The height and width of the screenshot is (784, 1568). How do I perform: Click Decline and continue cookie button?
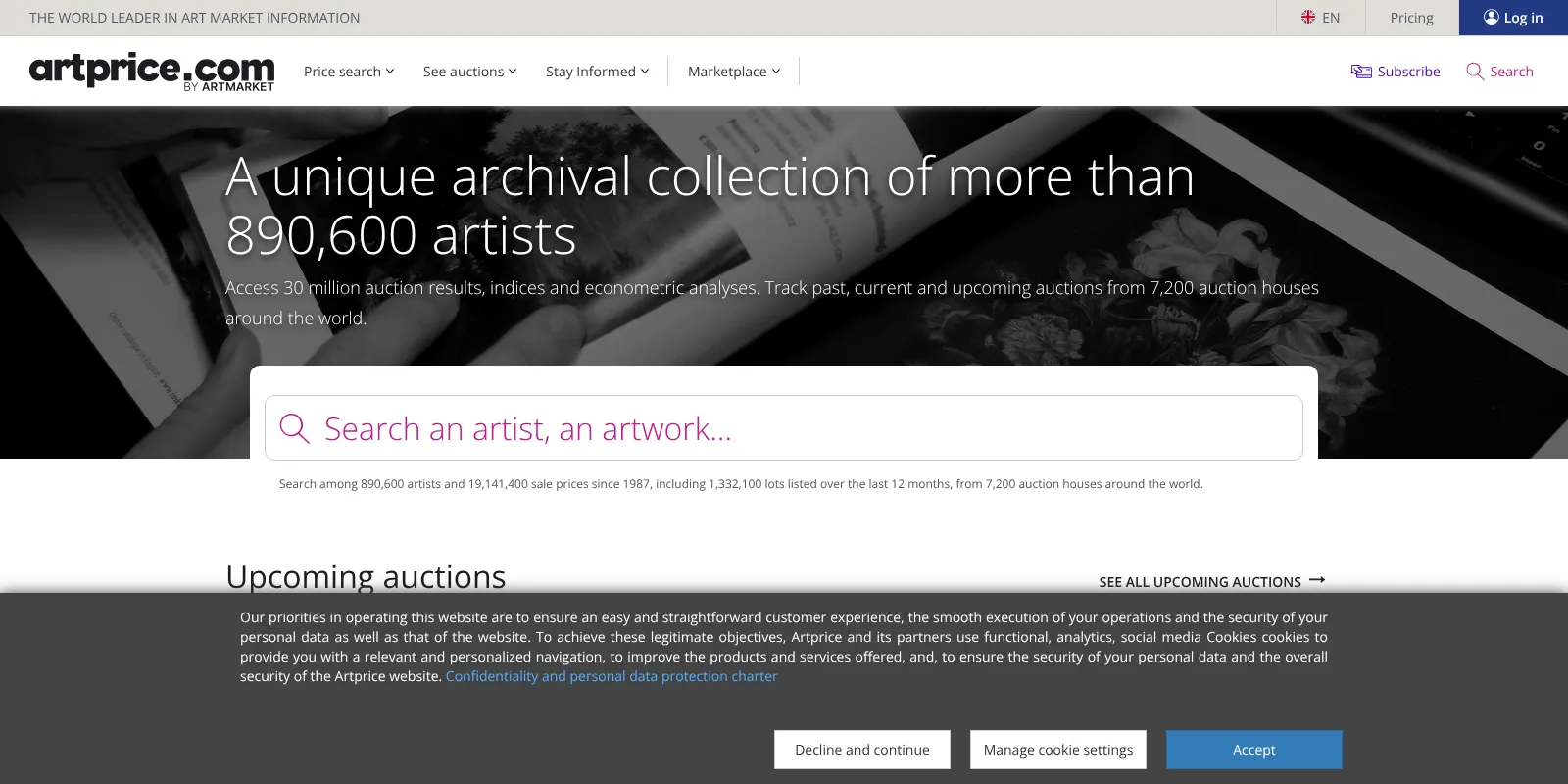(862, 750)
